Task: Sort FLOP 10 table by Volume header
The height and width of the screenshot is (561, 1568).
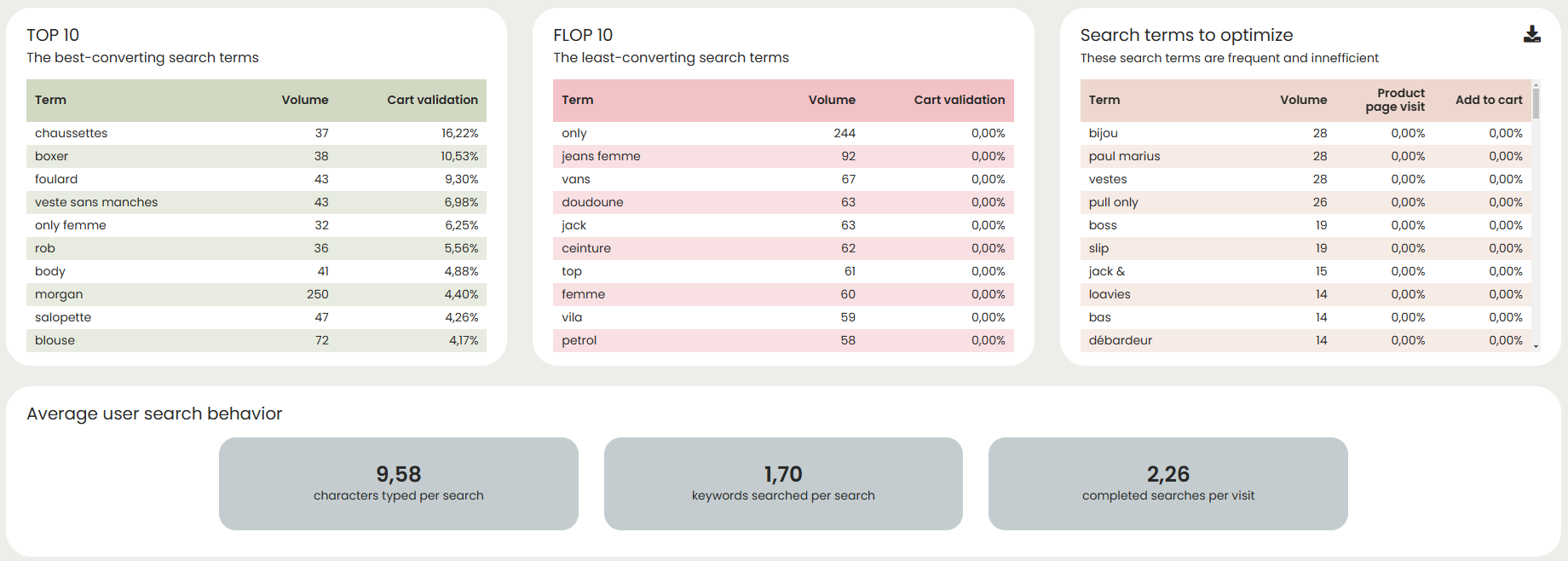Action: point(831,100)
